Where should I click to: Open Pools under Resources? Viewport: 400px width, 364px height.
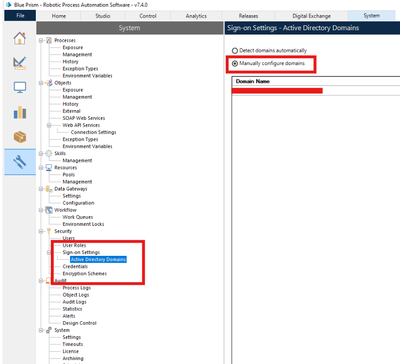point(69,175)
